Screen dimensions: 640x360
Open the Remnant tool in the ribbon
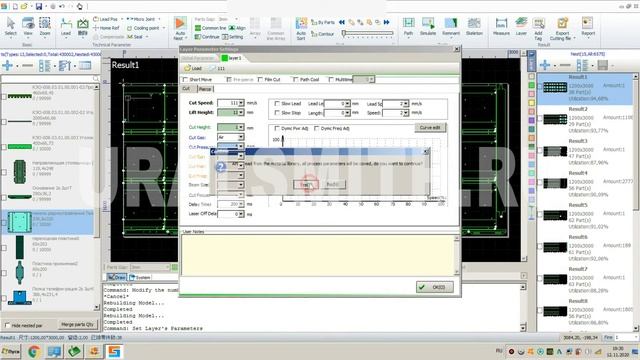[451, 27]
